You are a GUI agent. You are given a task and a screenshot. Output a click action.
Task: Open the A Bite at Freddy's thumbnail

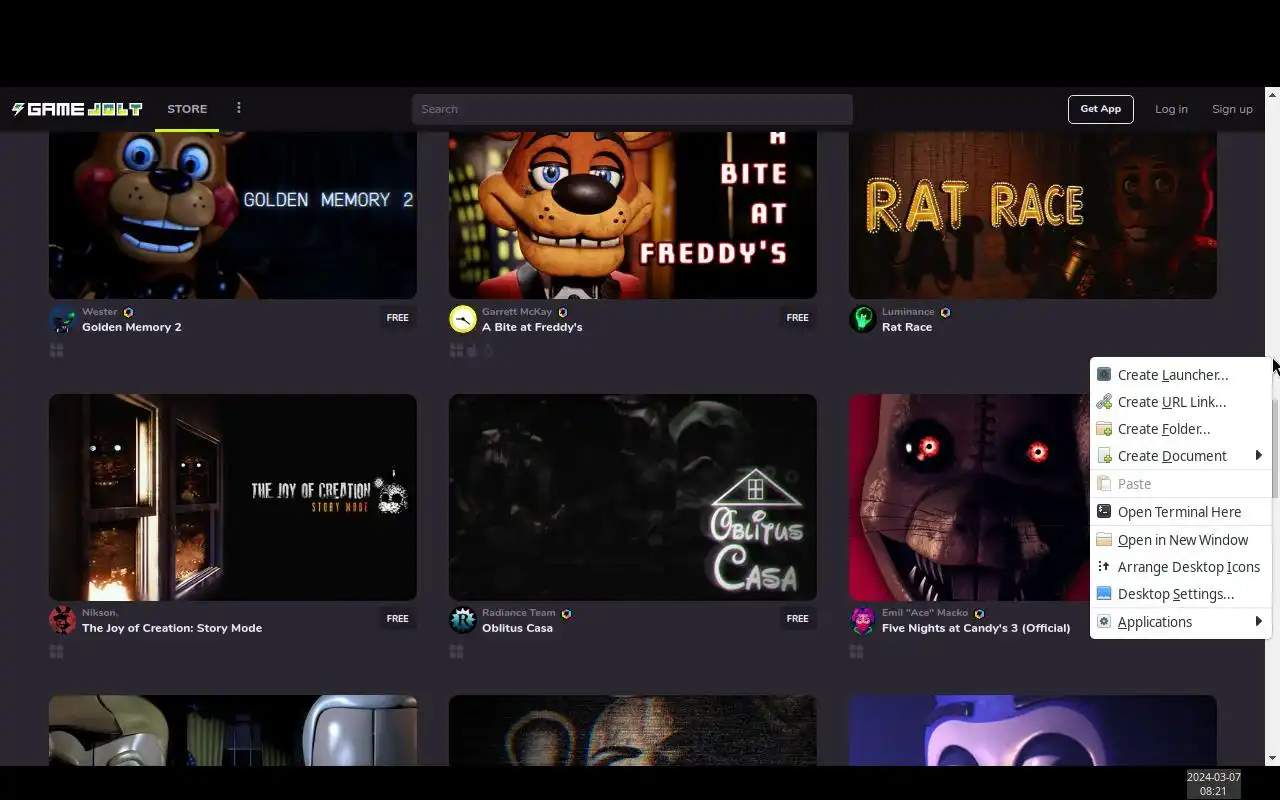click(x=633, y=215)
